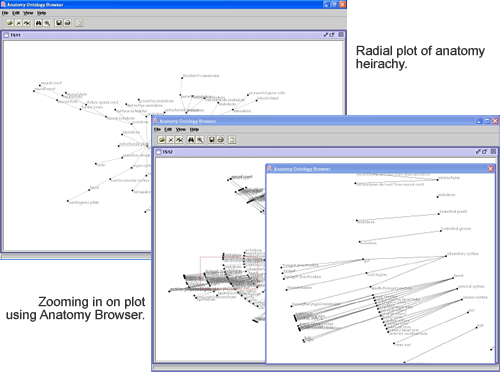Select 'cardiovascular system' node in TS11 plot

[130, 180]
